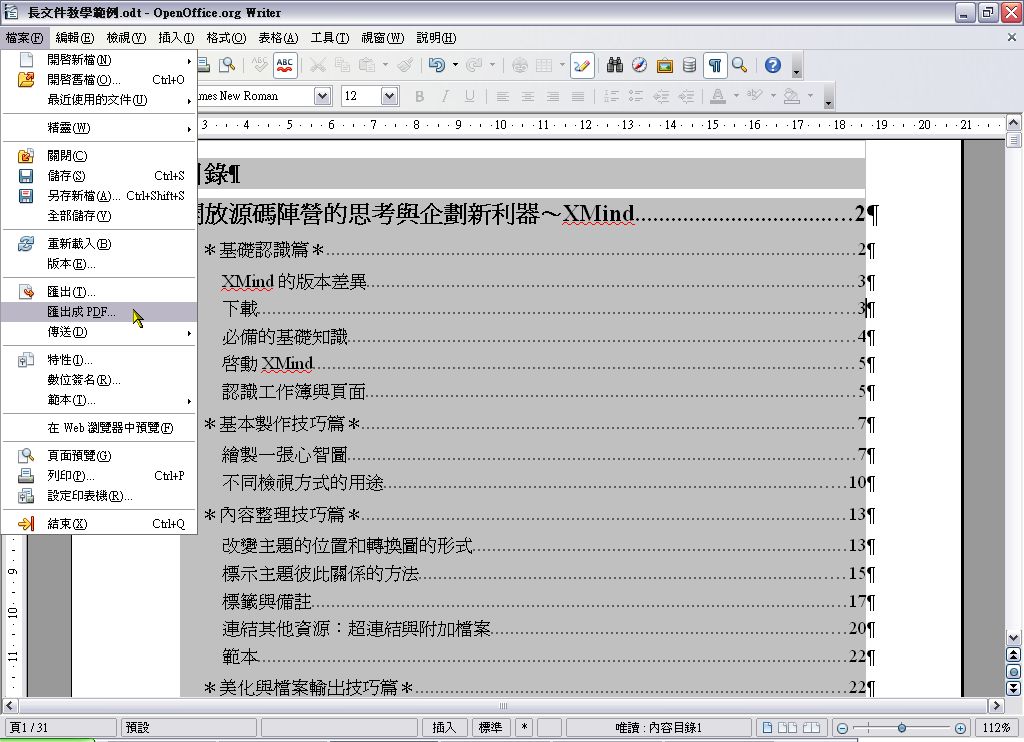Choose 列印 from File menu
Screen dimensions: 1024x742
99,476
